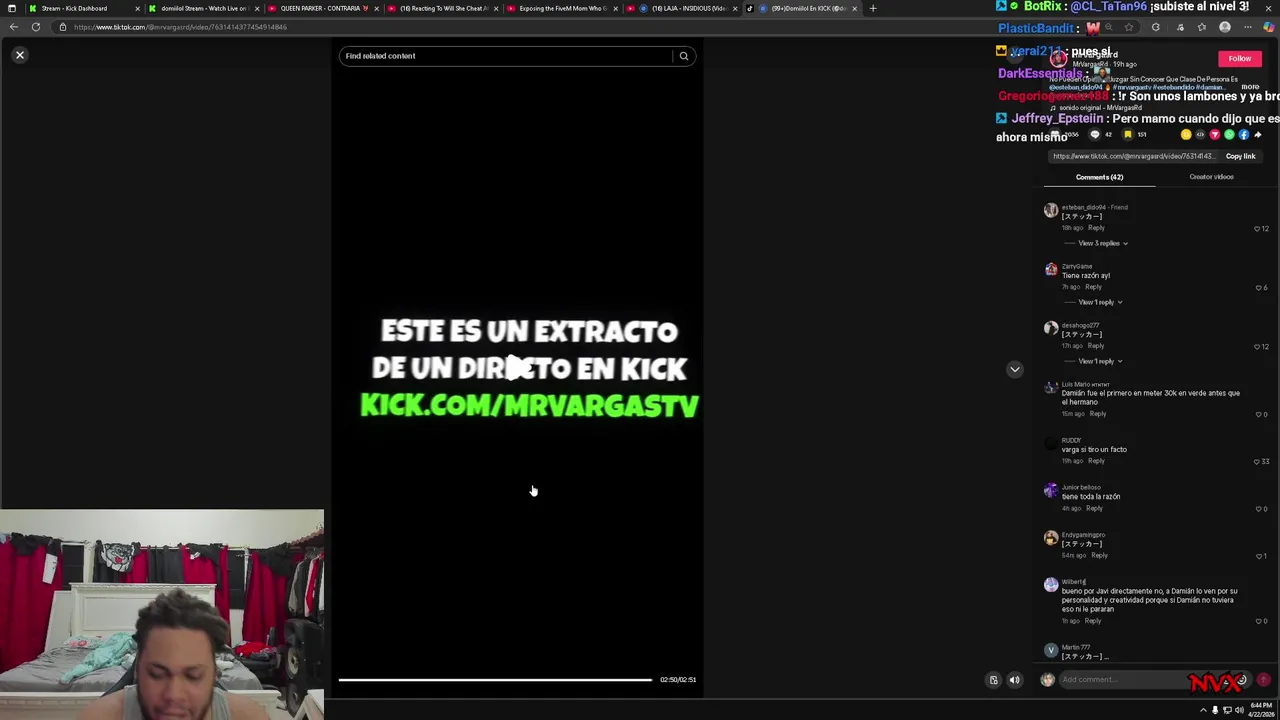Post comment with arrow button
The width and height of the screenshot is (1280, 720).
point(1263,680)
